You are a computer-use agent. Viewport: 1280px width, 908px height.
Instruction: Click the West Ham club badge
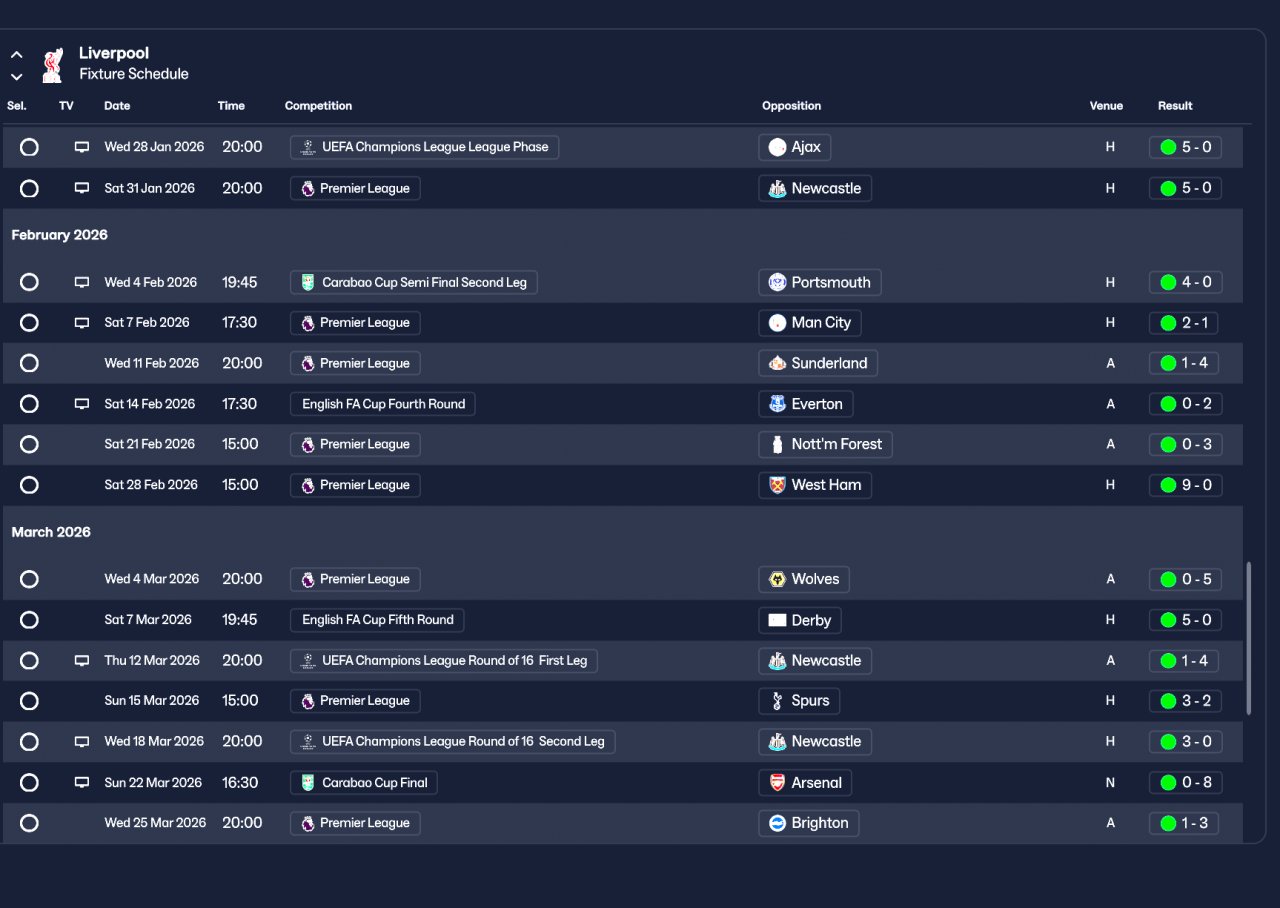coord(777,485)
